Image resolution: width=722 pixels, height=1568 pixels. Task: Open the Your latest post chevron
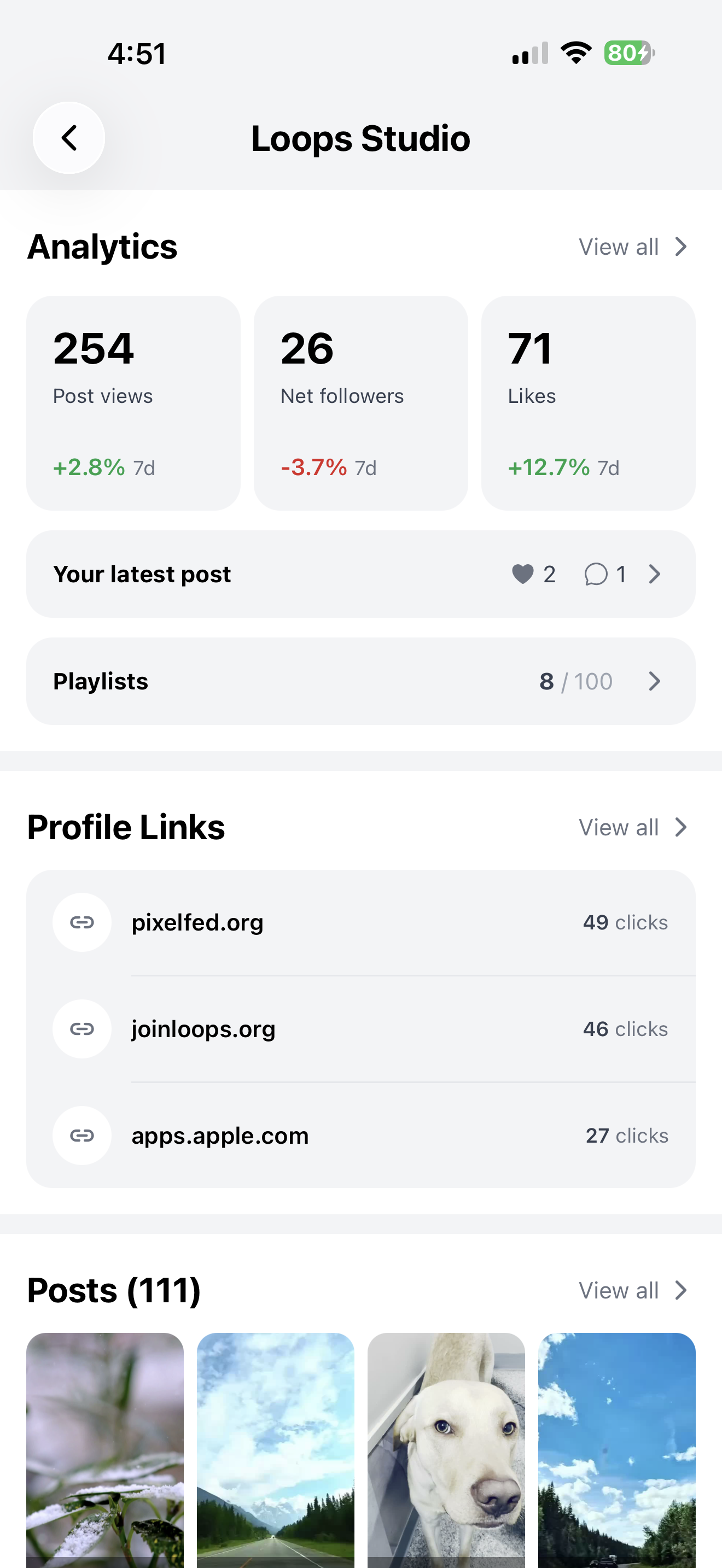point(654,574)
